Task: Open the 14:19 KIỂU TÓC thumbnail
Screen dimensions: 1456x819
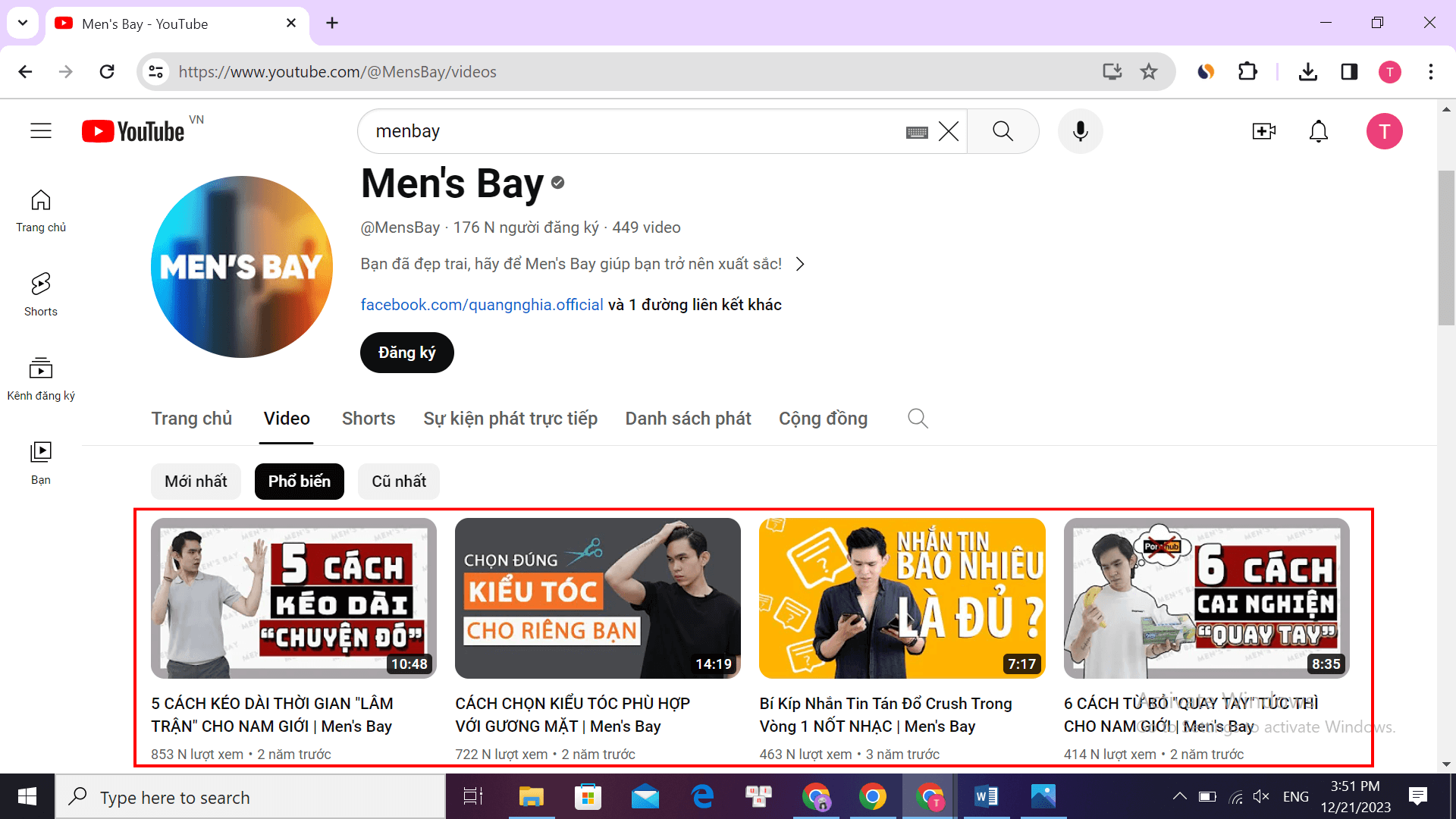Action: 598,598
